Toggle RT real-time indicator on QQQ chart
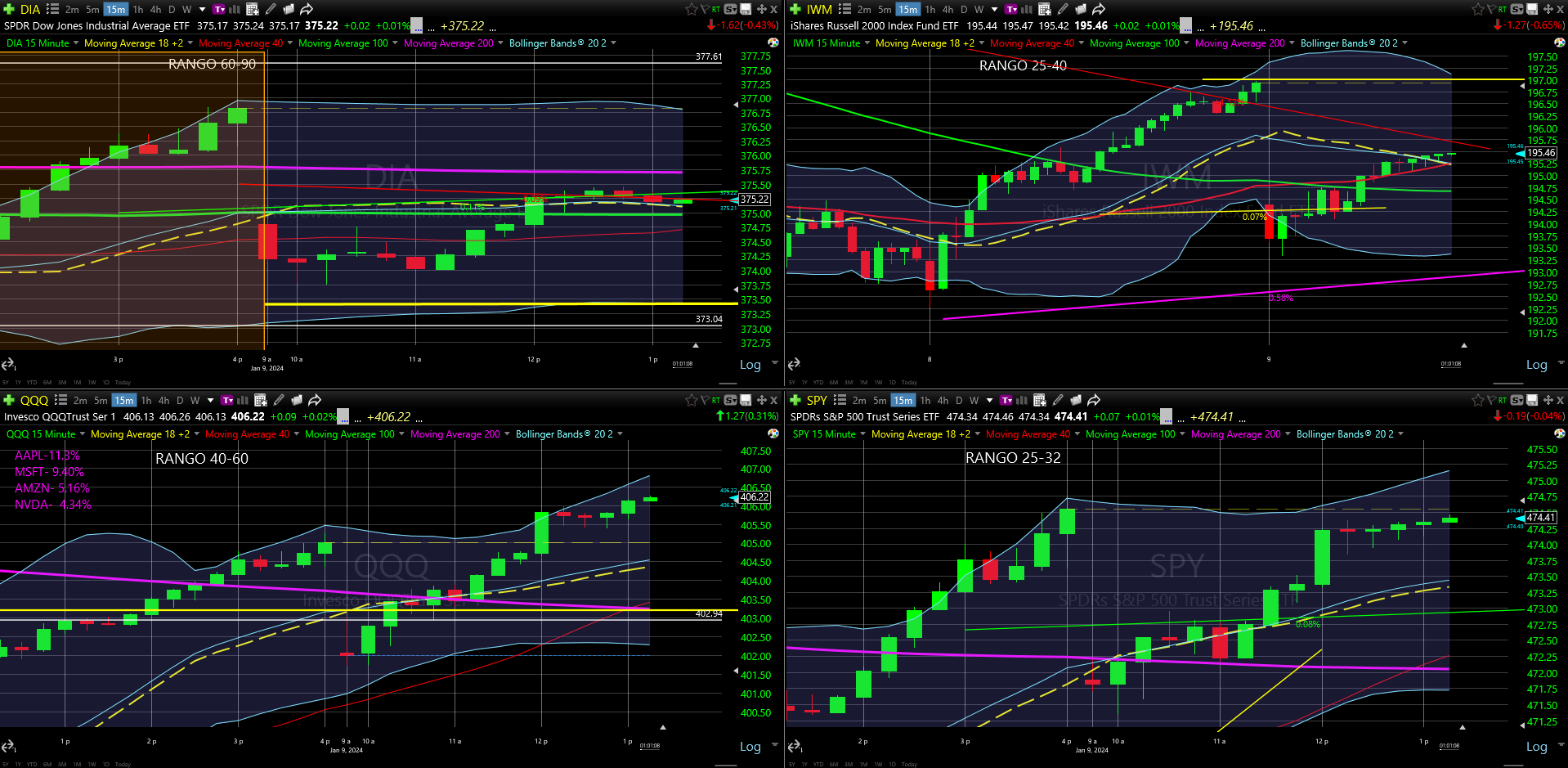The image size is (1568, 768). pos(716,401)
